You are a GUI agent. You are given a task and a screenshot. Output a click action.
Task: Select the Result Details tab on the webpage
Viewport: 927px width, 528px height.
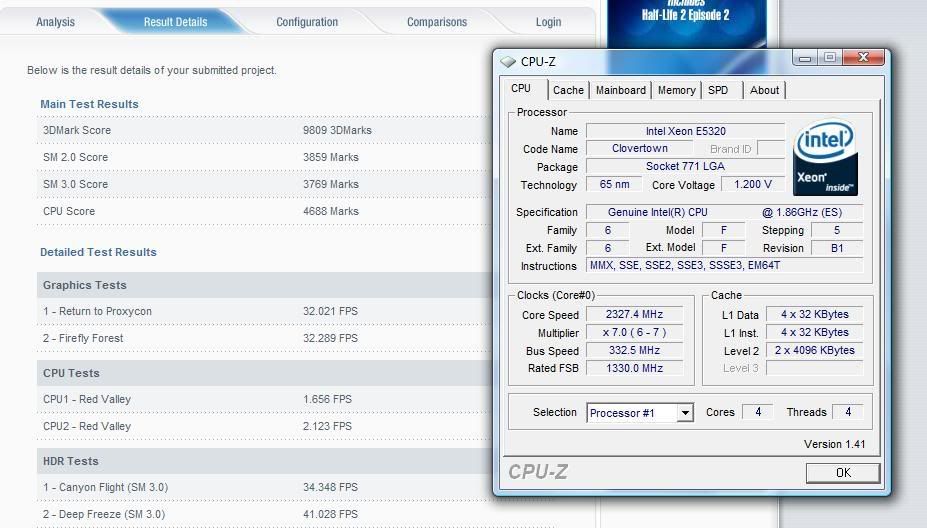176,22
